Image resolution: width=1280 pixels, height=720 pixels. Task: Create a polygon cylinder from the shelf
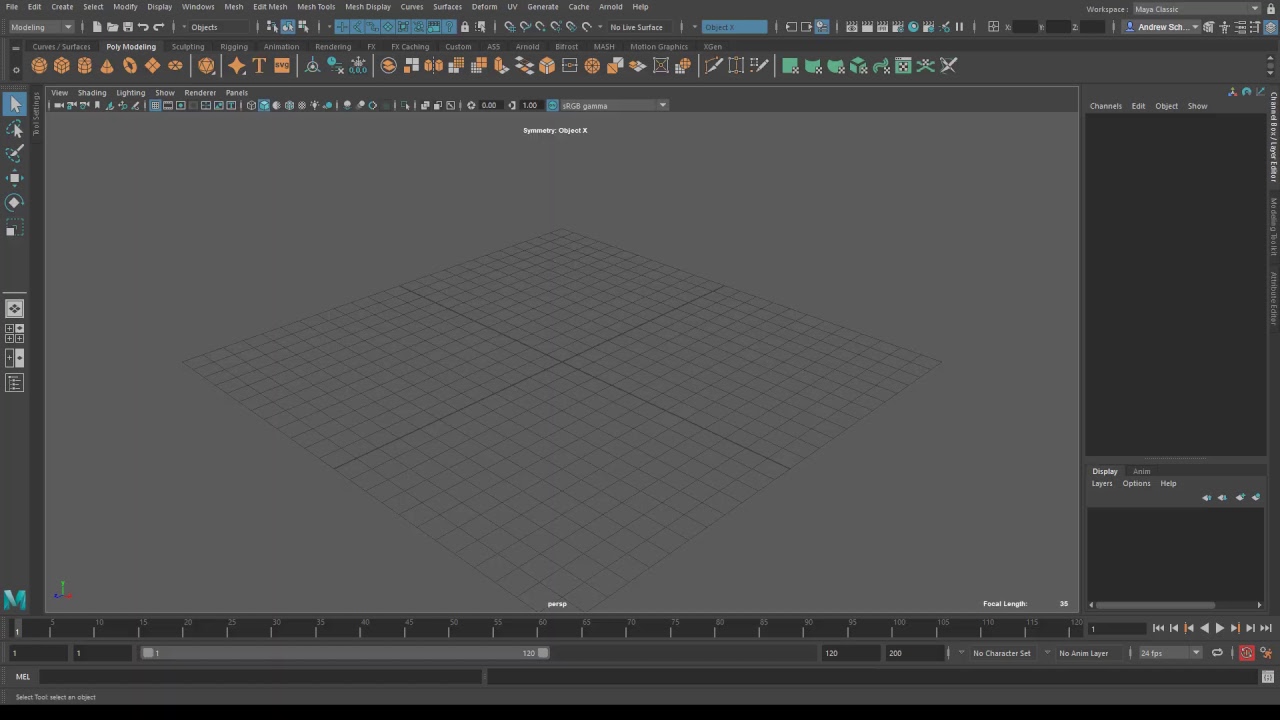pyautogui.click(x=84, y=66)
